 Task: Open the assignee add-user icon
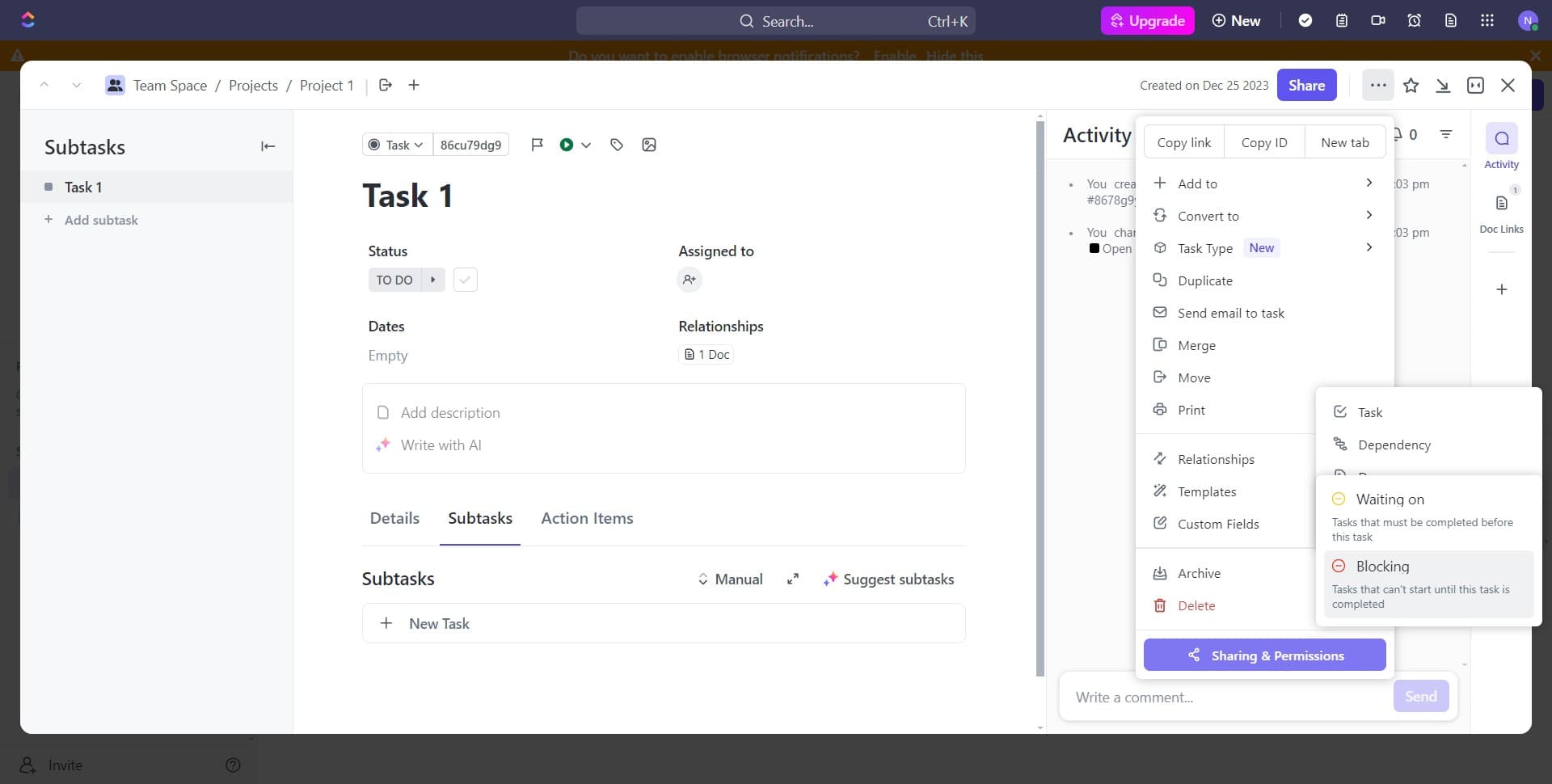click(x=689, y=280)
